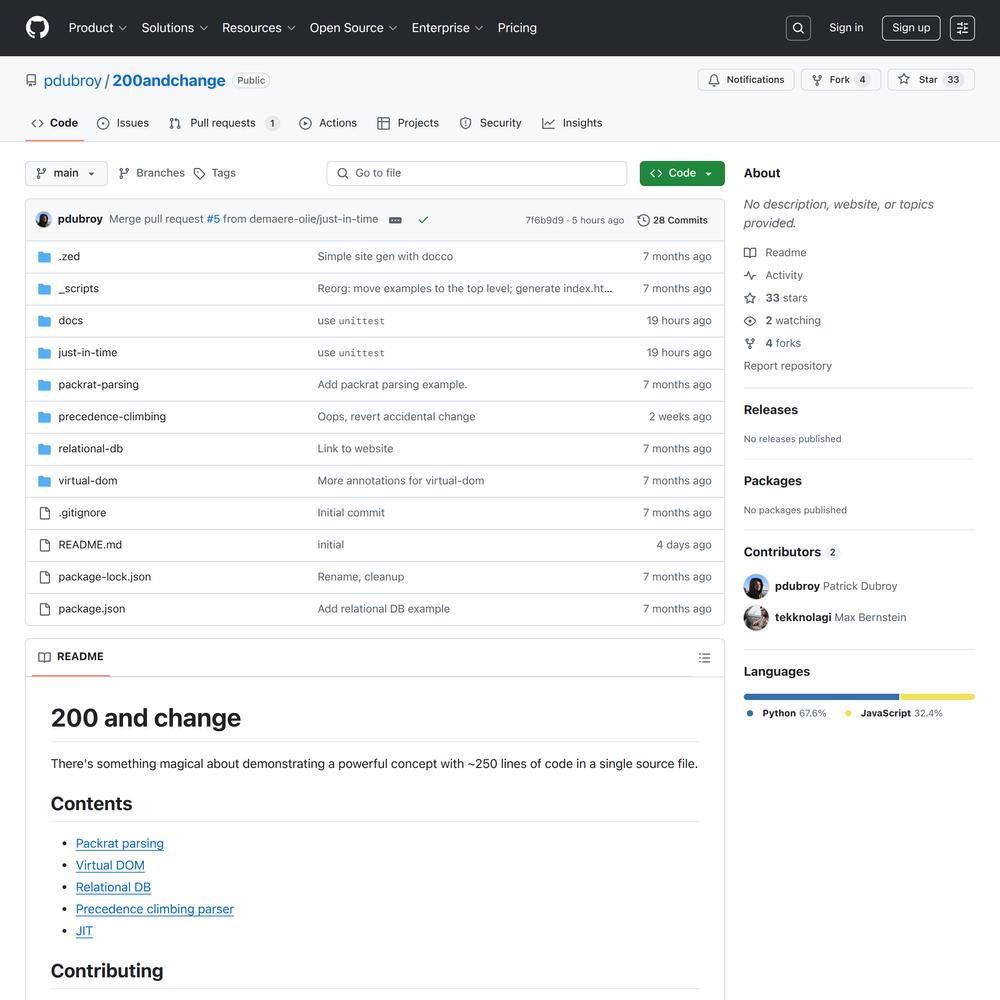Expand the Product menu

click(98, 28)
